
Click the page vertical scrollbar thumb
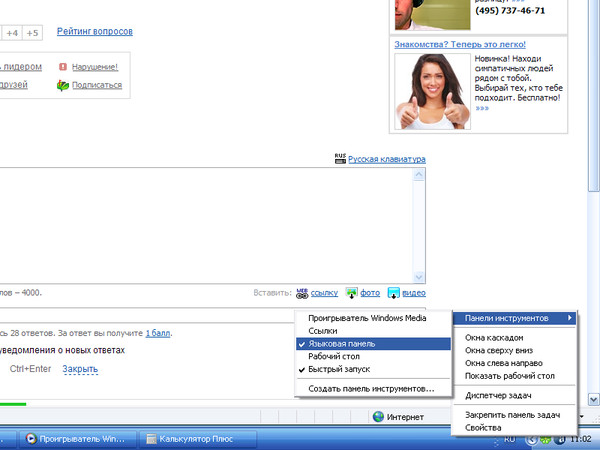[593, 94]
